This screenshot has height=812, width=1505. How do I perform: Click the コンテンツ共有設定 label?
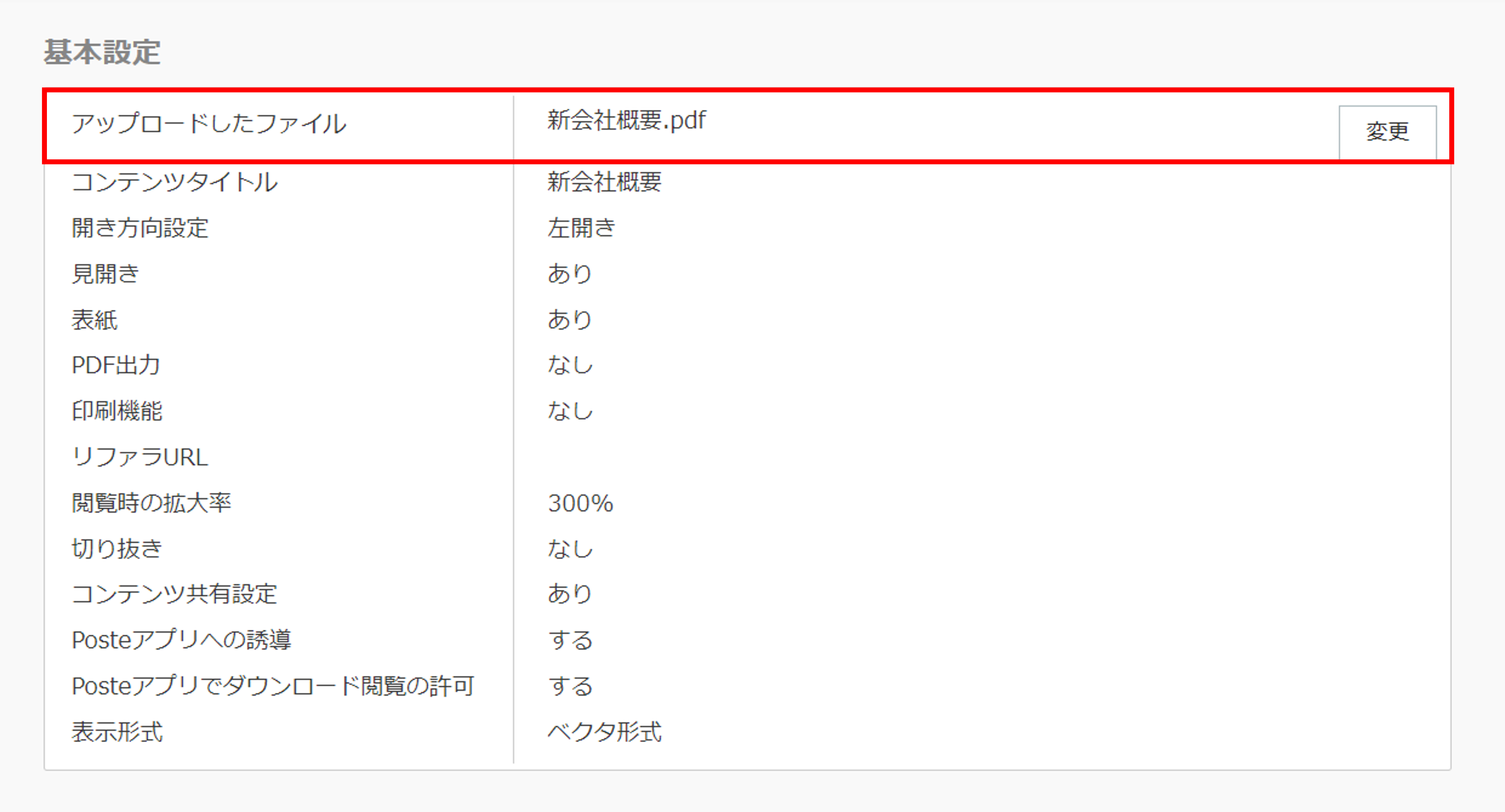pos(174,594)
